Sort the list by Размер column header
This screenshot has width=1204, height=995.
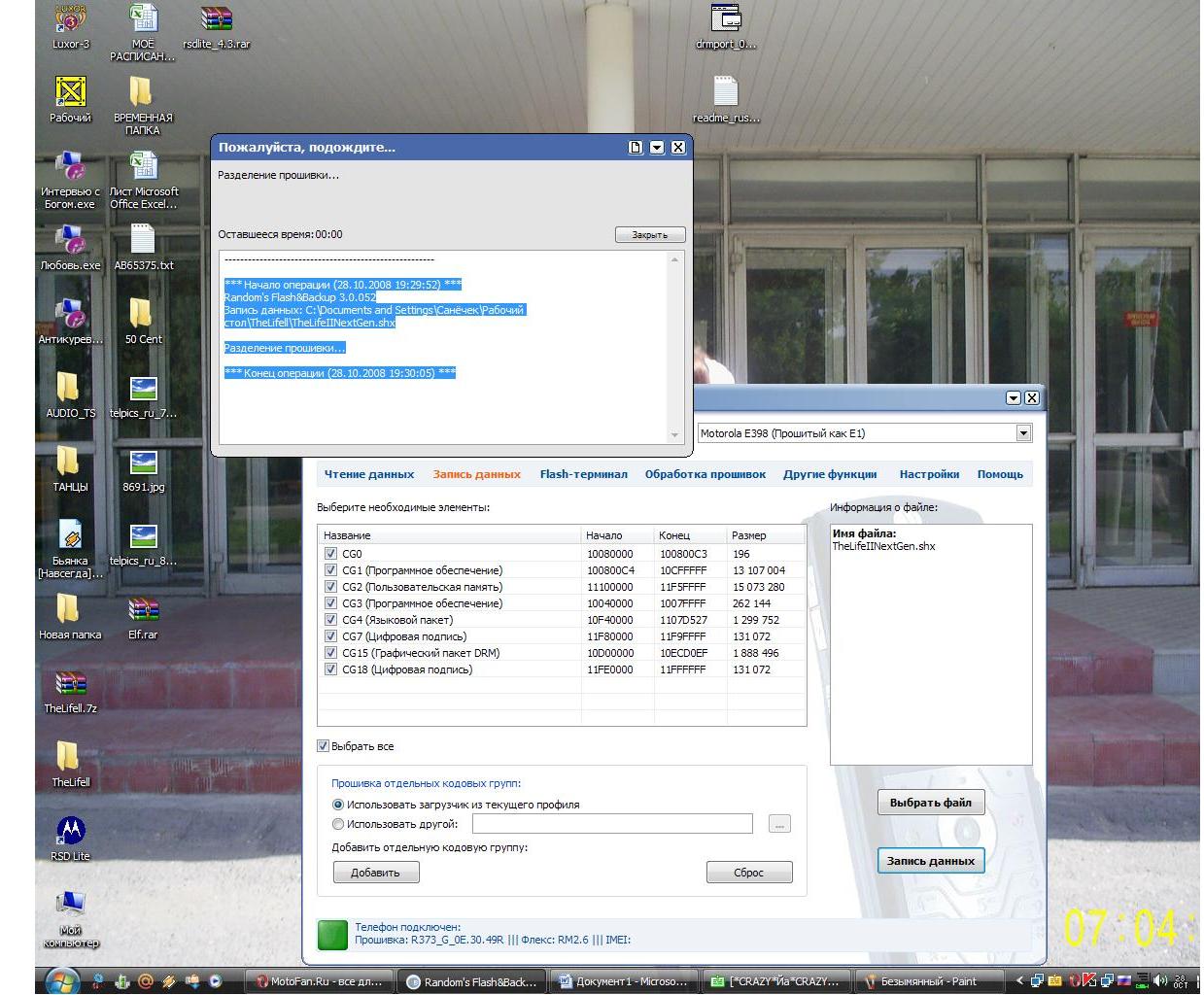tap(766, 535)
